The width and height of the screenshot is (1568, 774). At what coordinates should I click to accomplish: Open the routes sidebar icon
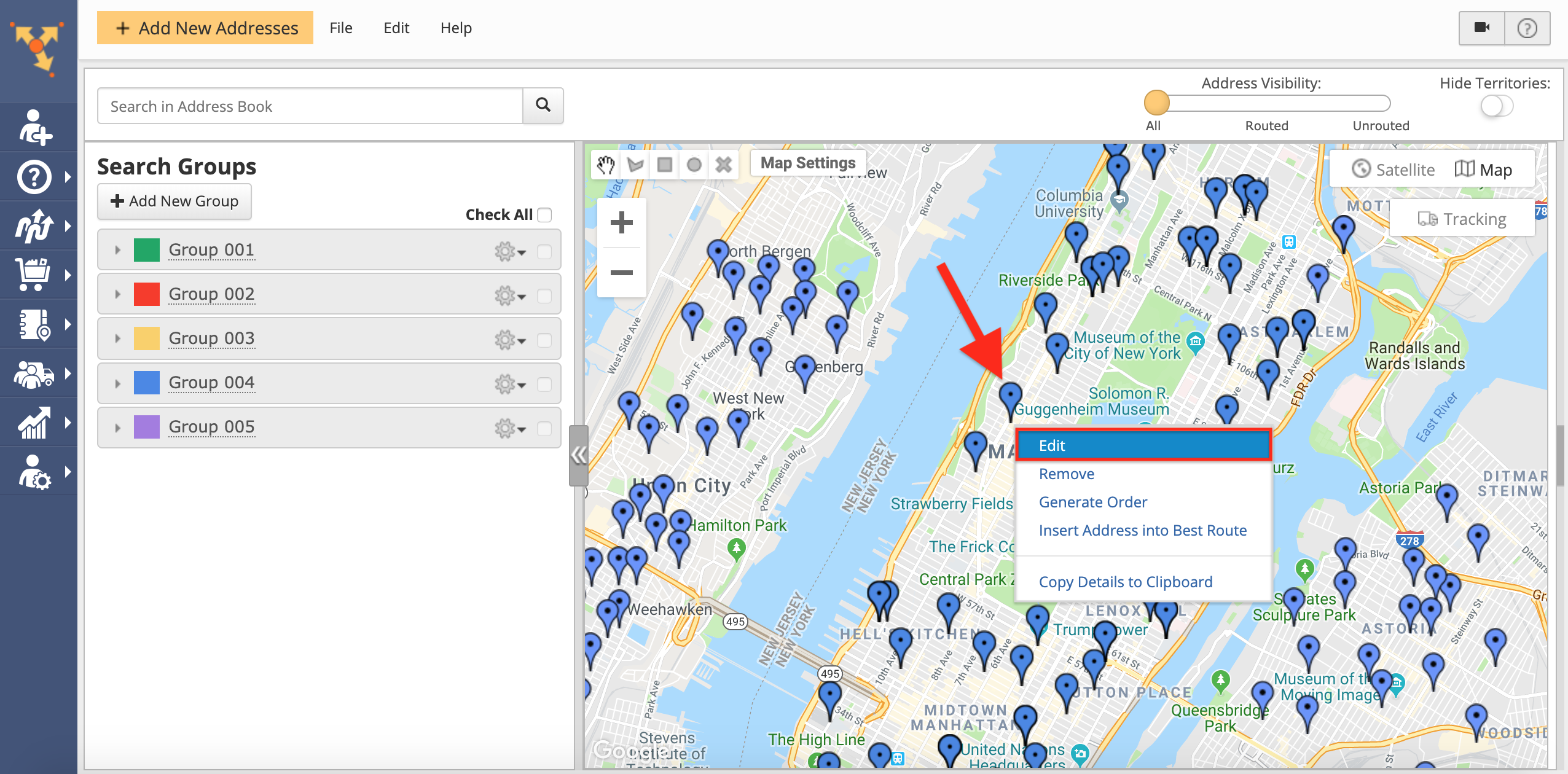coord(34,226)
